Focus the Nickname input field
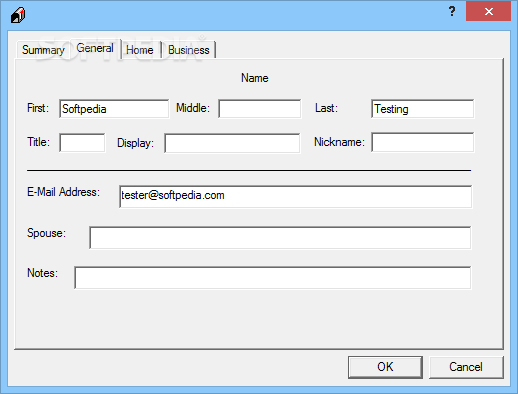This screenshot has width=518, height=394. pos(423,142)
